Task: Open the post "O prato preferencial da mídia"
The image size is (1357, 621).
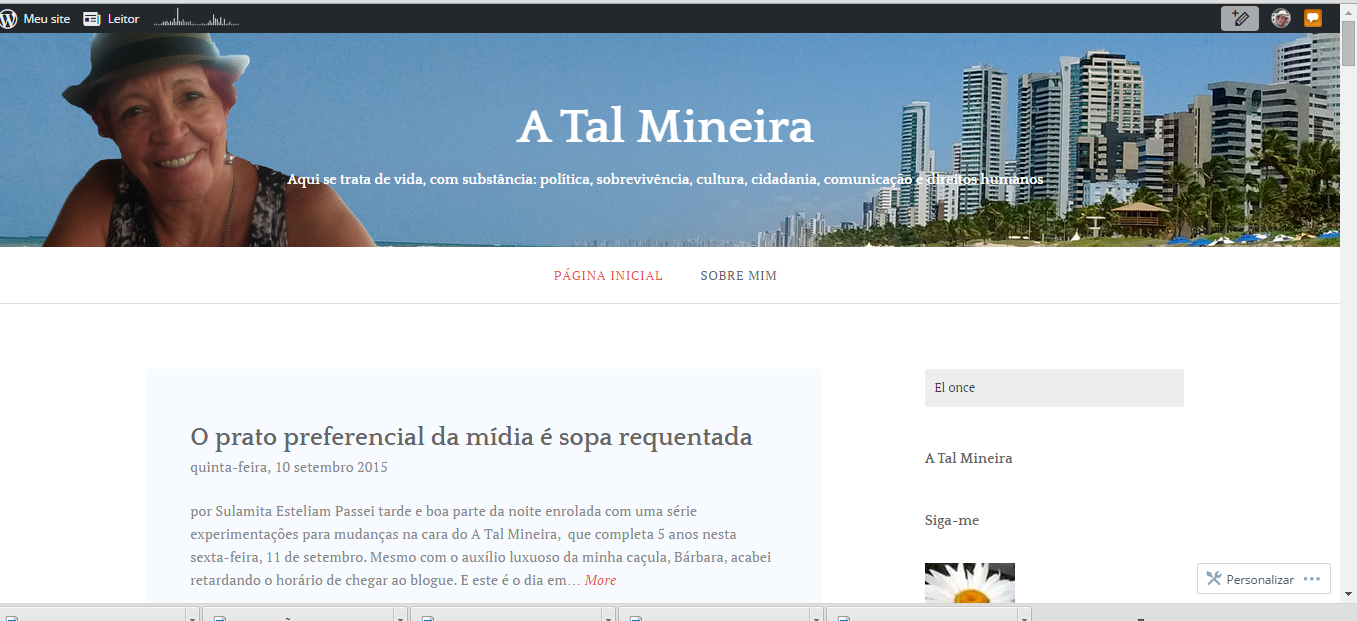Action: pyautogui.click(x=471, y=437)
